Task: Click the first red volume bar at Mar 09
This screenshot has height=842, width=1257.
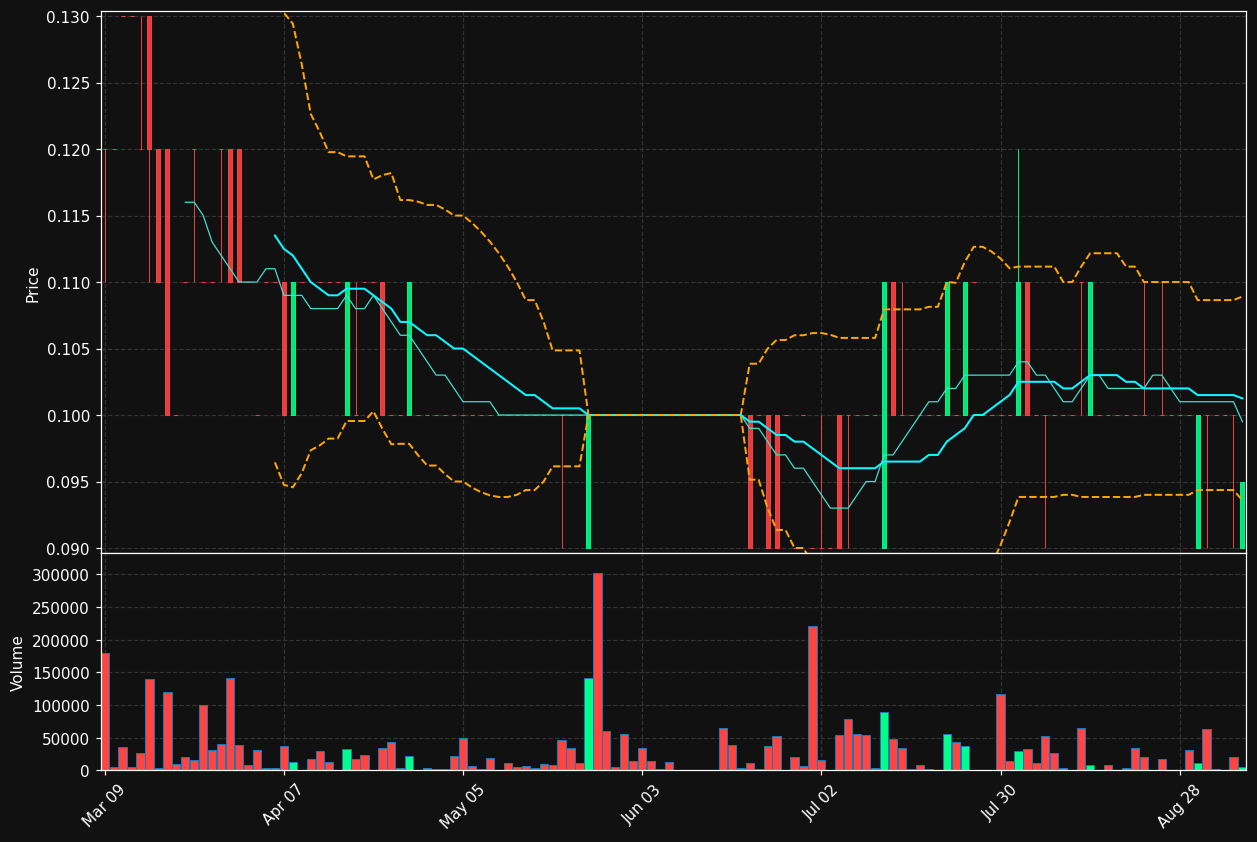Action: point(105,712)
